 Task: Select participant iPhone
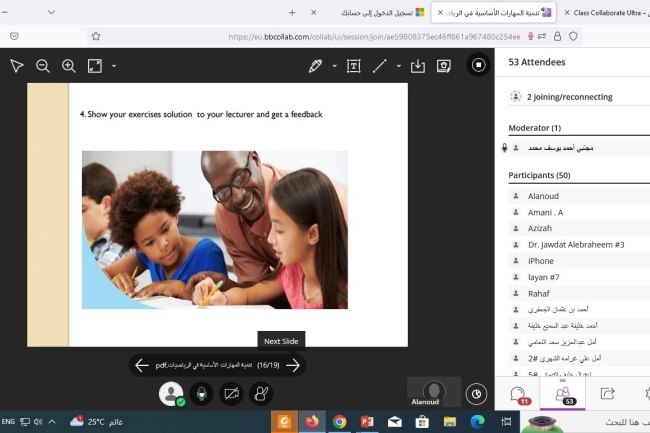[x=579, y=261]
